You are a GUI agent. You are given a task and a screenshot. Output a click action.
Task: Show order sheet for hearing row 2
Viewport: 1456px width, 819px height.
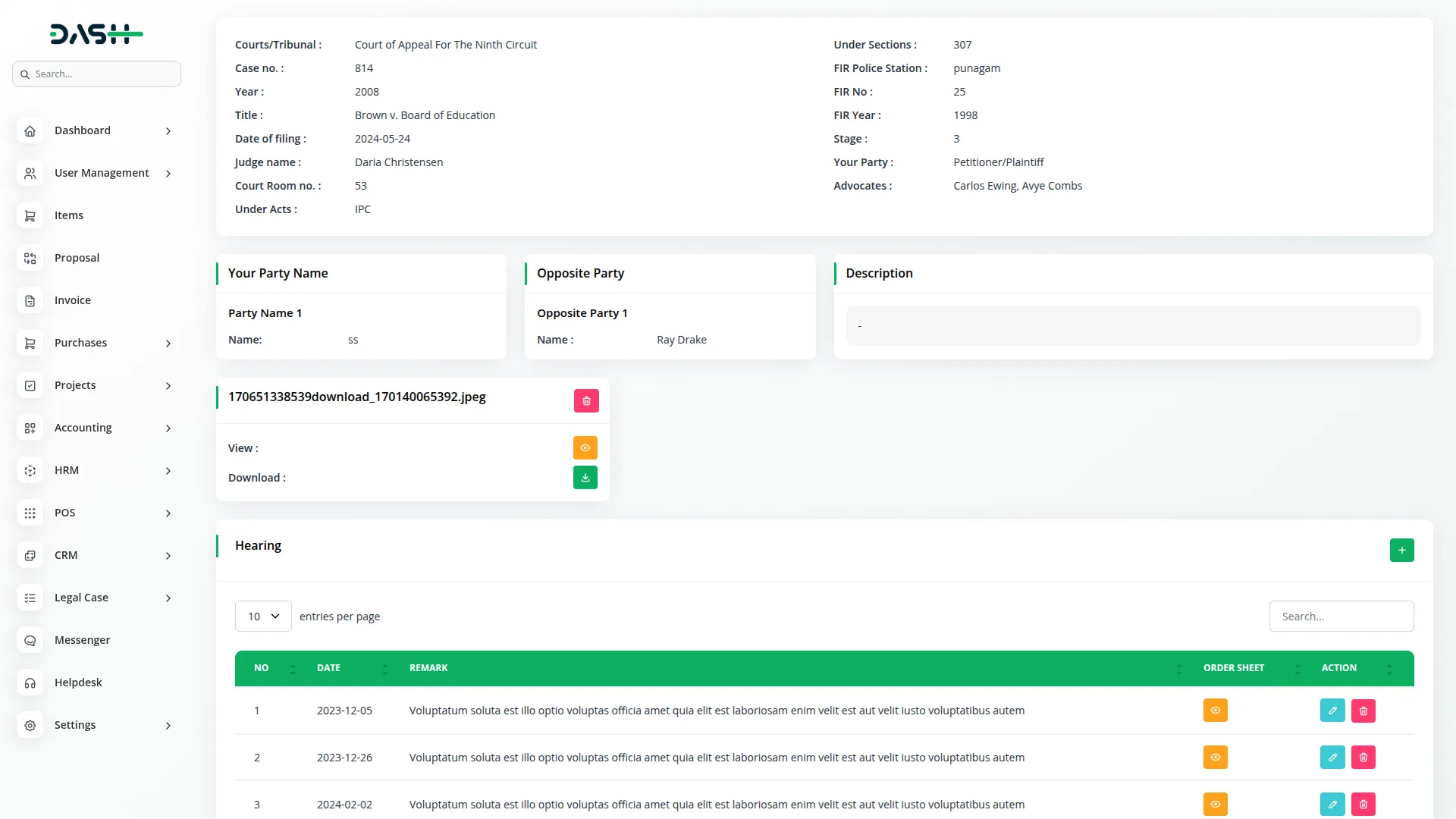(1215, 757)
